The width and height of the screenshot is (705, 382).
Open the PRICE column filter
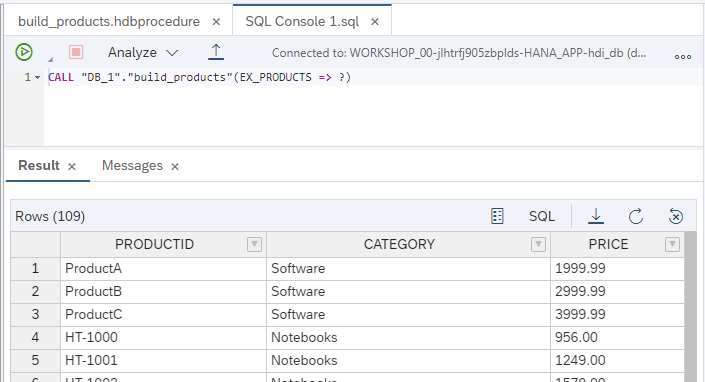point(672,244)
